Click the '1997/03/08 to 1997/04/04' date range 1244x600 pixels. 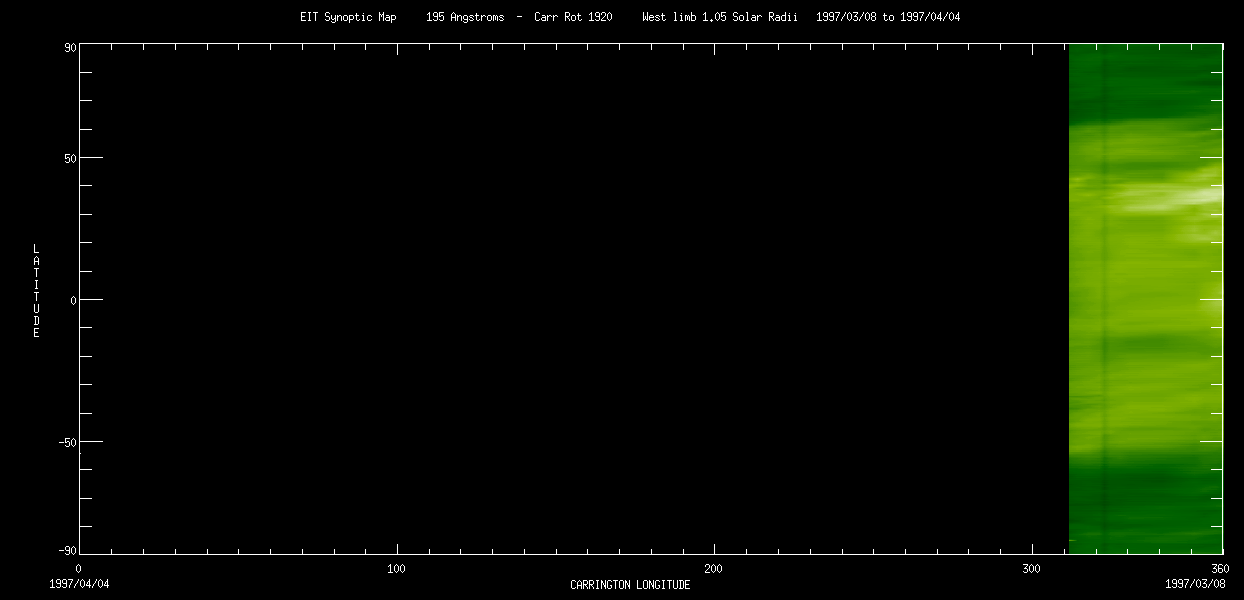(x=888, y=17)
